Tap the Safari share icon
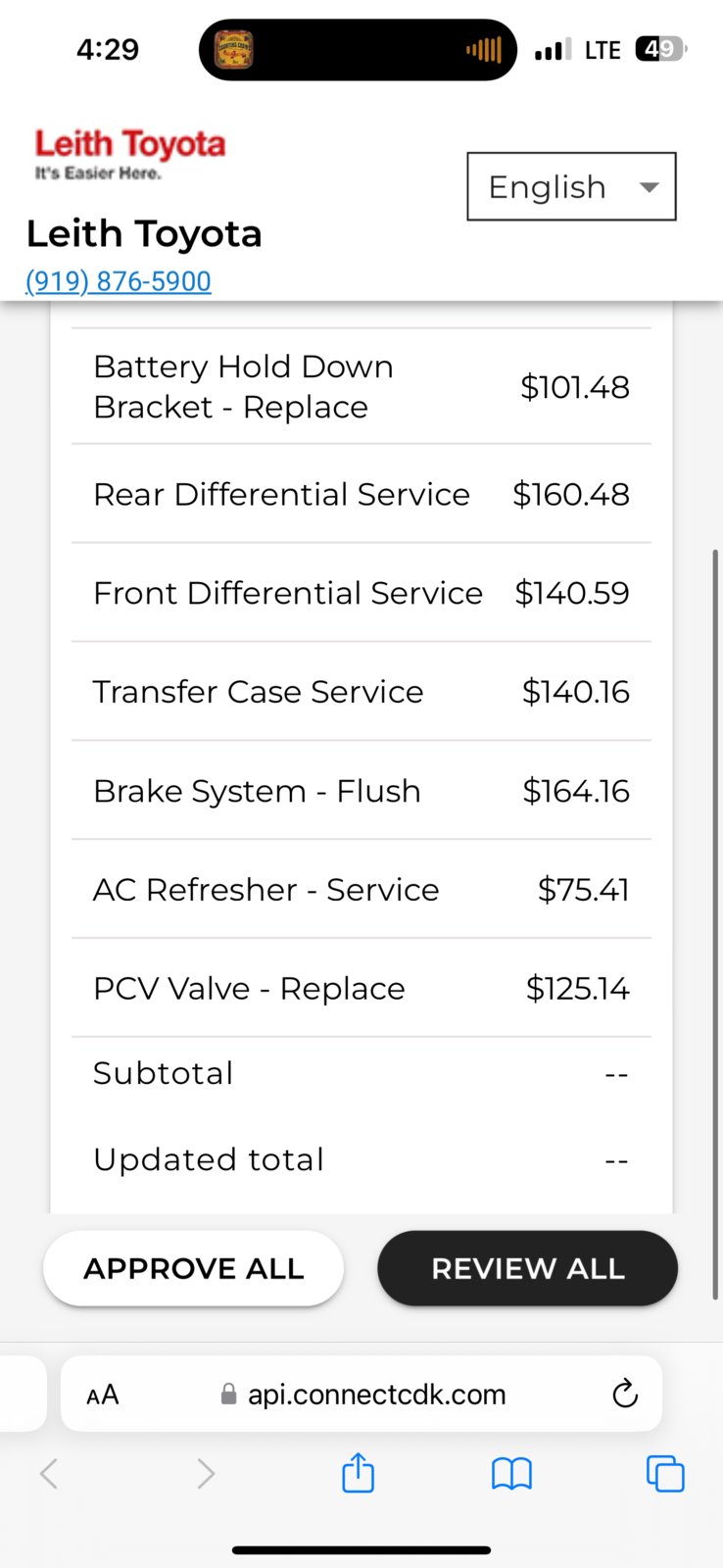The height and width of the screenshot is (1568, 723). point(358,1473)
